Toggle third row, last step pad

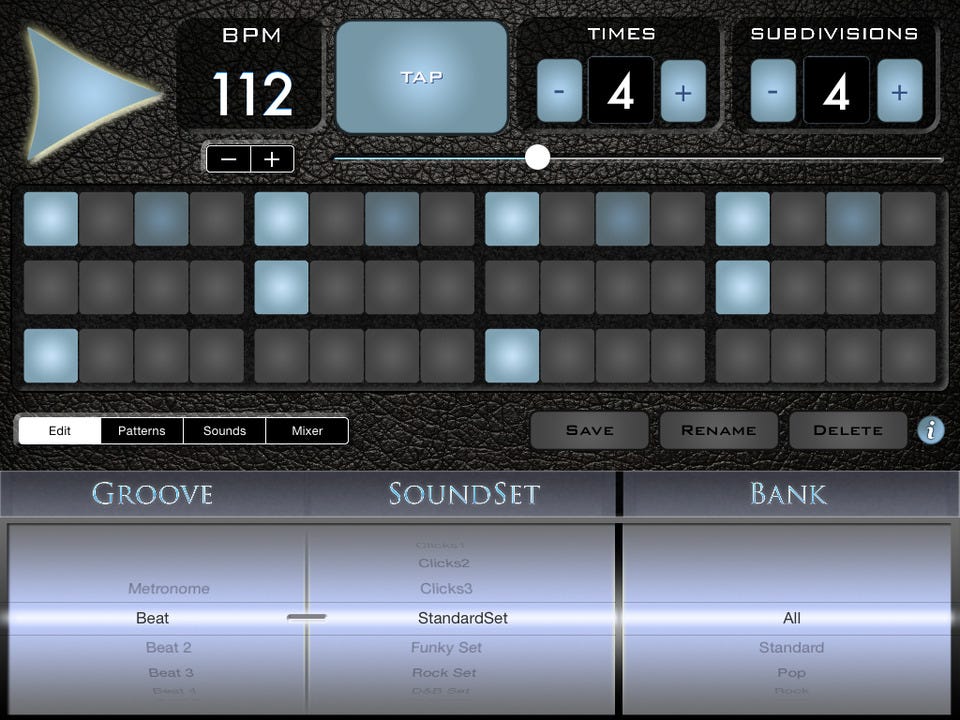(909, 356)
